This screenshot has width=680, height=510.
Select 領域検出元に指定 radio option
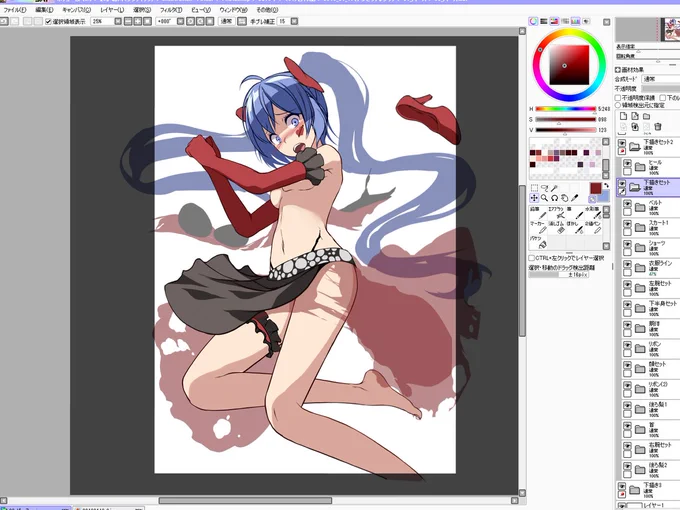tap(618, 105)
